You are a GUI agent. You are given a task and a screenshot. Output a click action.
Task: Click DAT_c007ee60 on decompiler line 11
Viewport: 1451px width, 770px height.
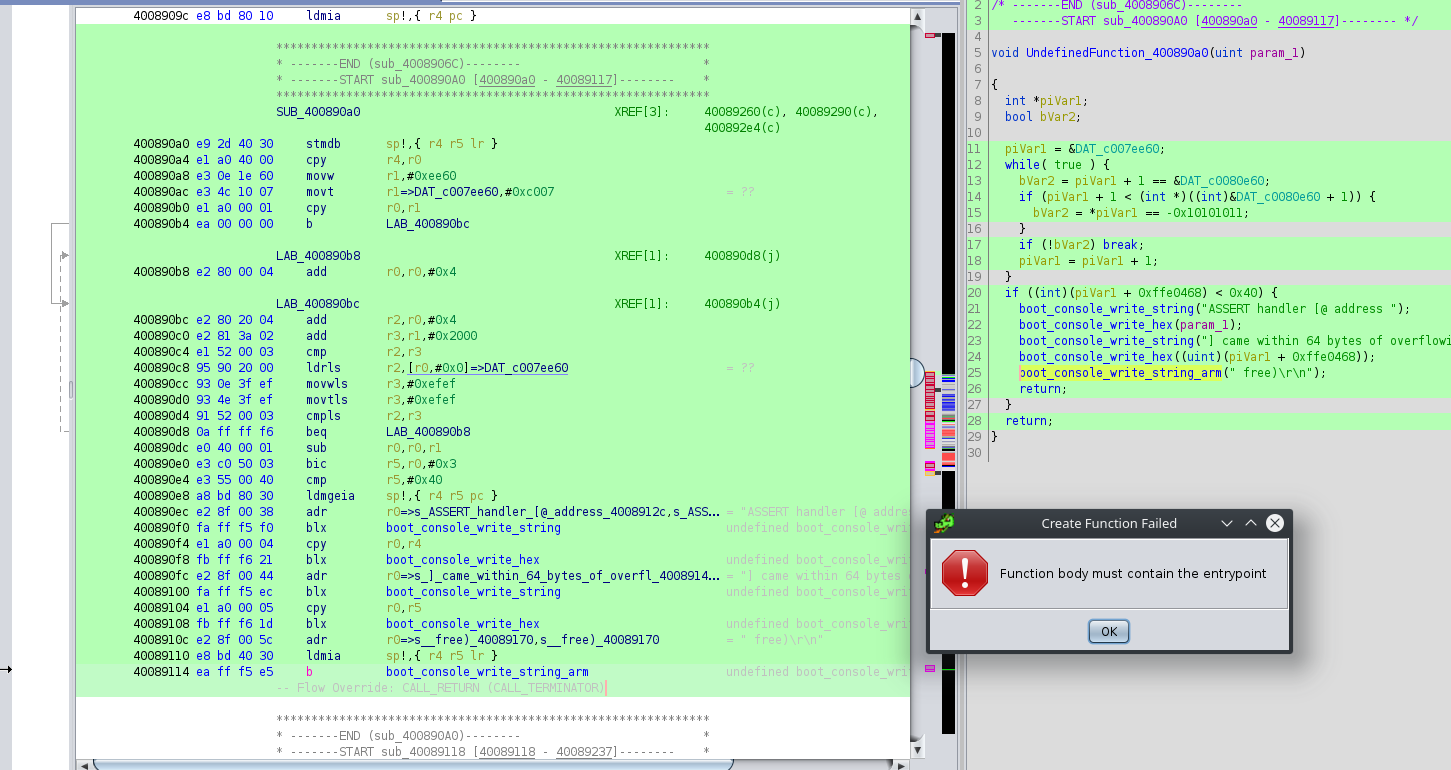(1117, 148)
